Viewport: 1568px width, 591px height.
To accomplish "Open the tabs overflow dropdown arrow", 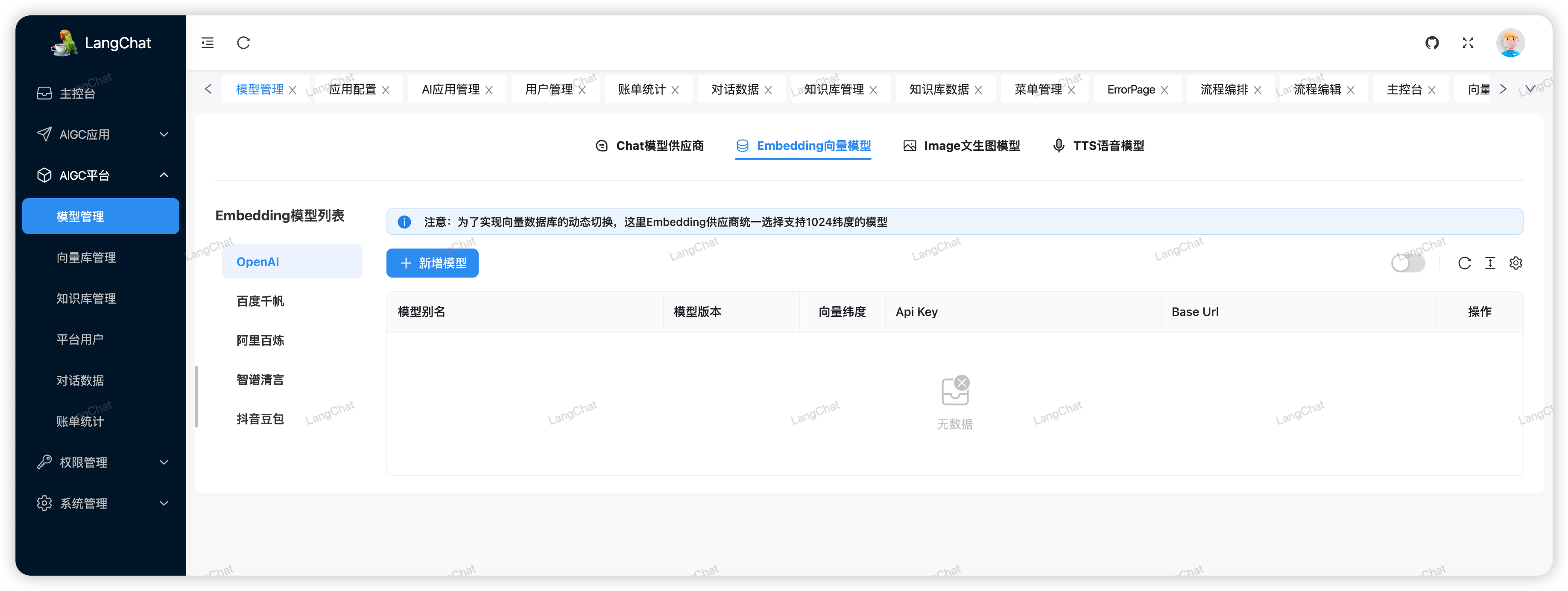I will point(1530,89).
